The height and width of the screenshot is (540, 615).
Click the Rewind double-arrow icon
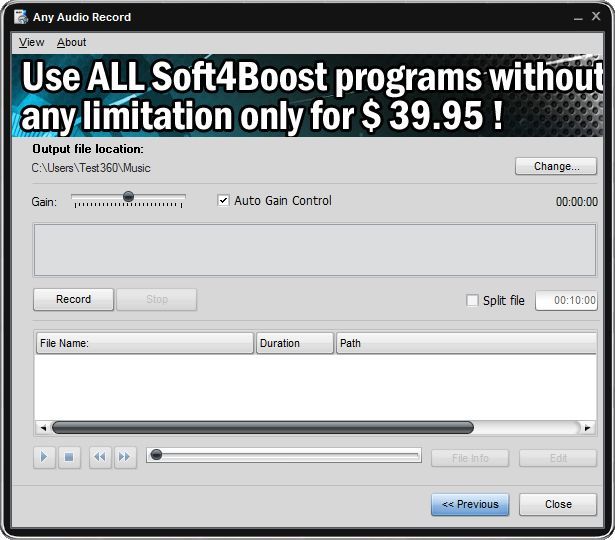[100, 457]
